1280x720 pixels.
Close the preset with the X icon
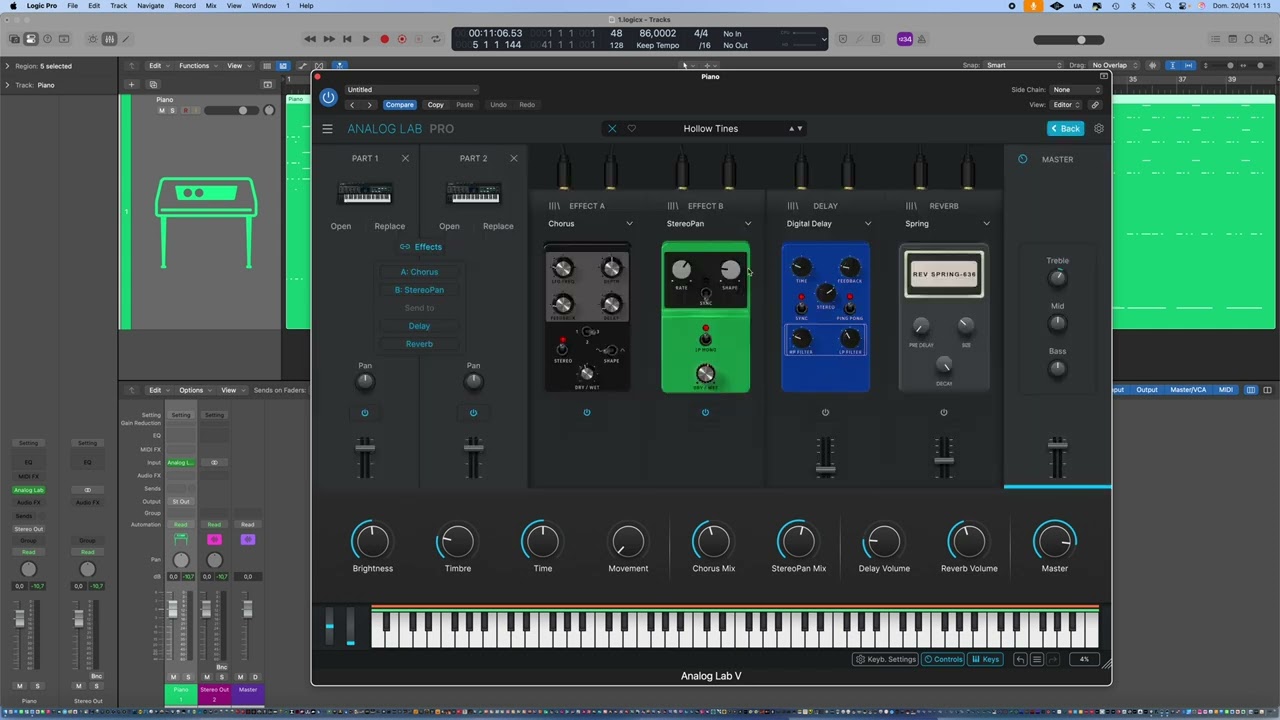pos(612,129)
